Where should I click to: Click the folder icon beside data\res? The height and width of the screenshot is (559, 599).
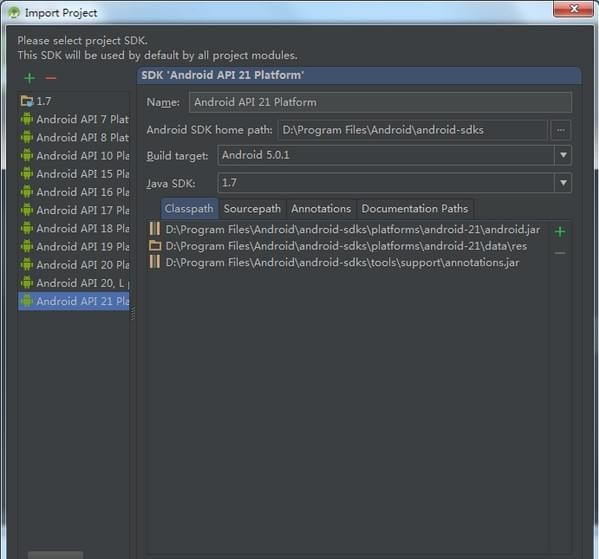click(x=155, y=246)
